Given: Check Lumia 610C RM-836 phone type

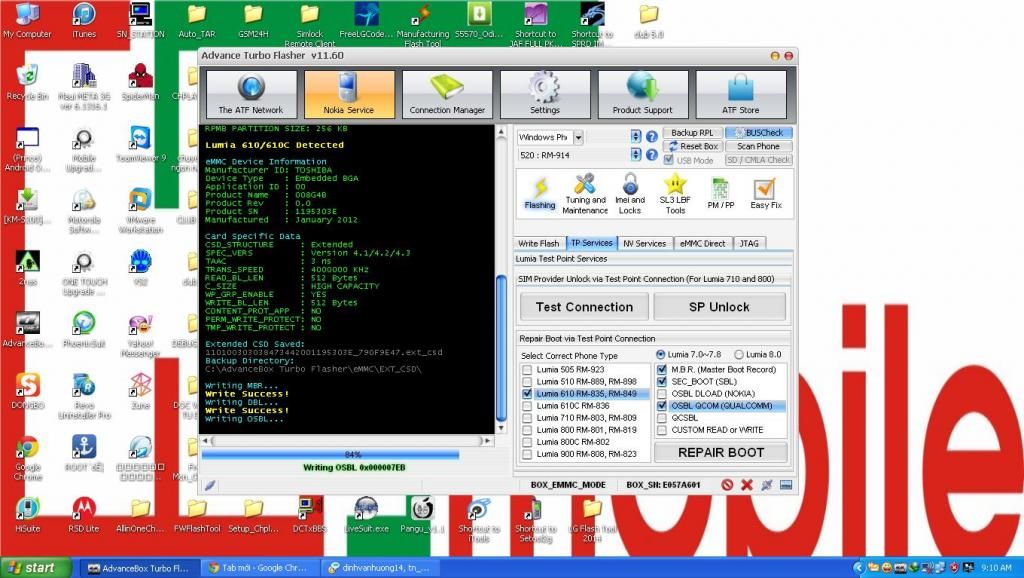Looking at the screenshot, I should click(x=527, y=406).
